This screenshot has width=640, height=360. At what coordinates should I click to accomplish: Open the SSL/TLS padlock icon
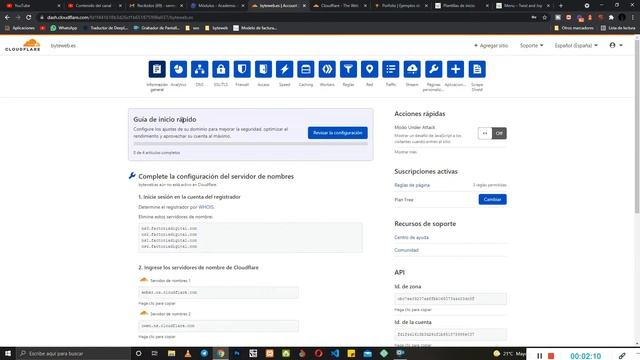221,69
